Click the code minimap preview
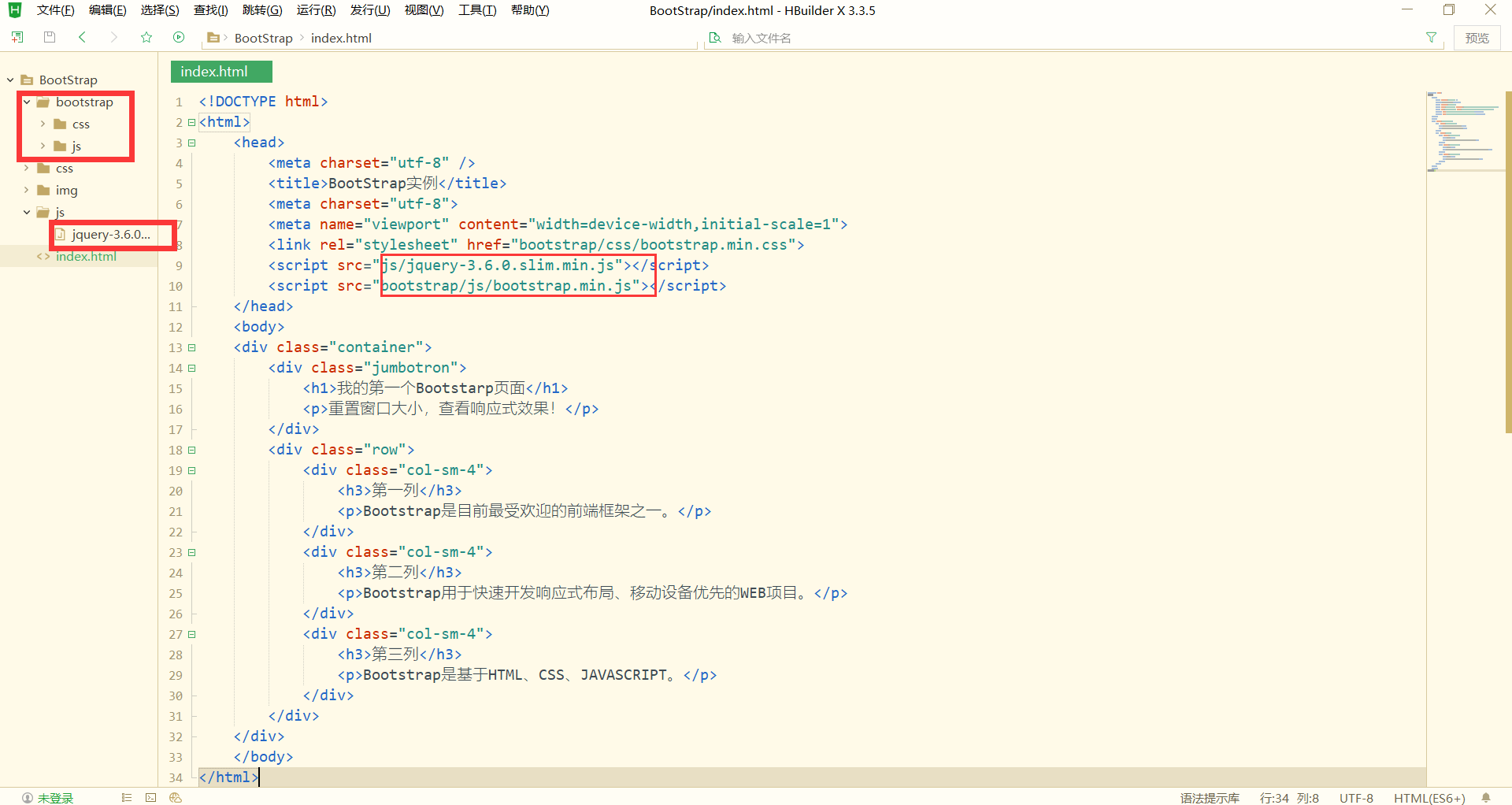 pyautogui.click(x=1464, y=131)
